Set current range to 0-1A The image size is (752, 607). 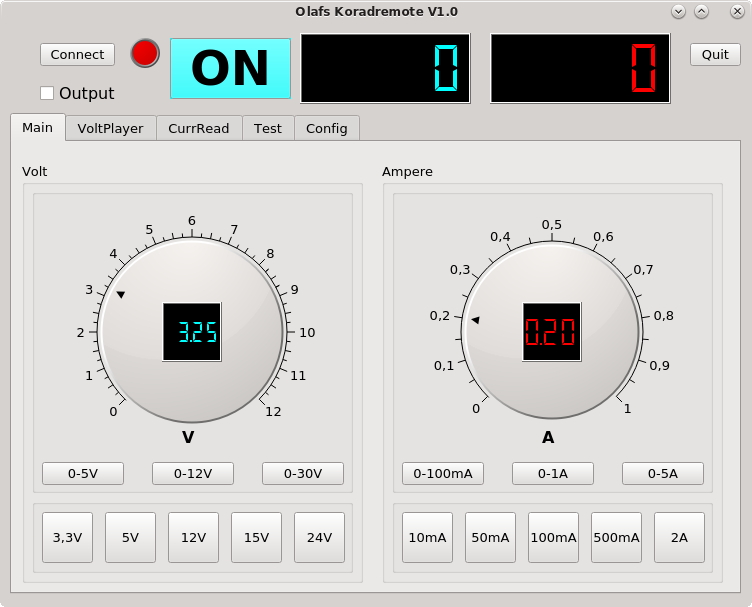(x=552, y=474)
